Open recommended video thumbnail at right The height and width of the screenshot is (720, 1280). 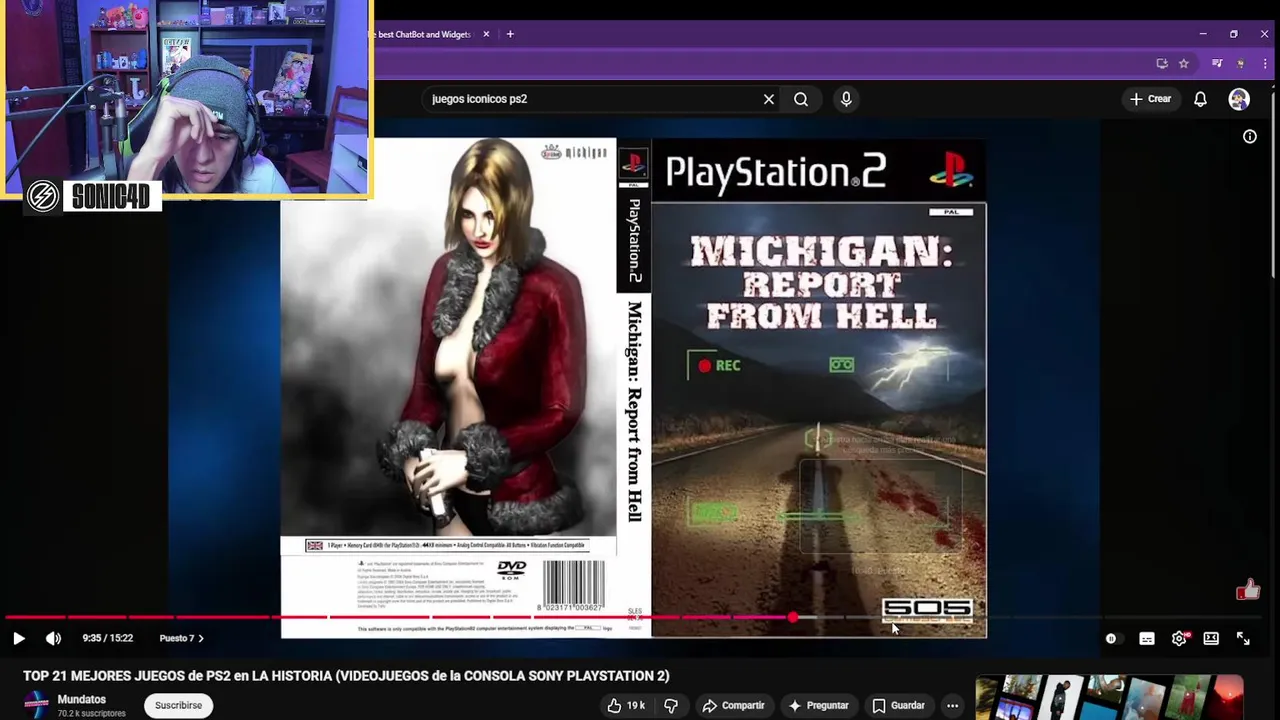coord(1109,698)
